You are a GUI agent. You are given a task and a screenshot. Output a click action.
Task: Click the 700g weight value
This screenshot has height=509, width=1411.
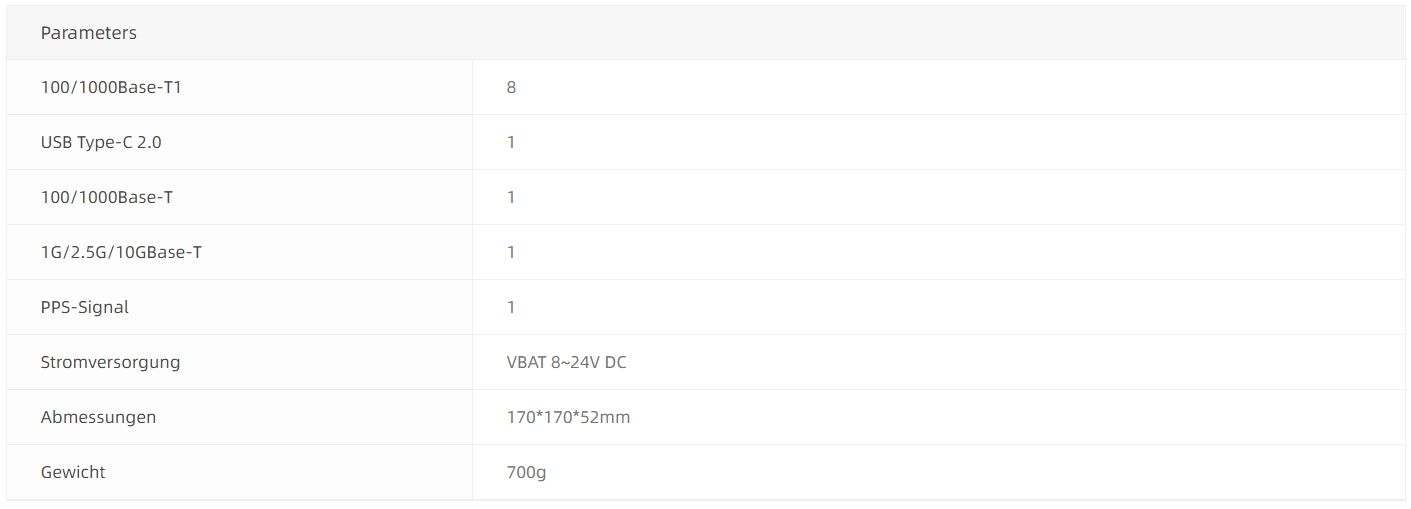[526, 472]
